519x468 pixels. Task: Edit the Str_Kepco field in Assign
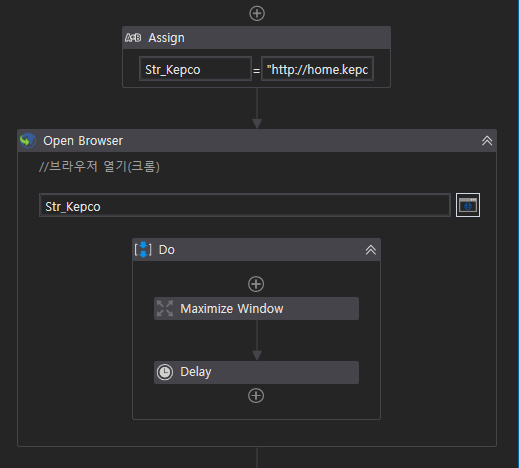(x=195, y=69)
